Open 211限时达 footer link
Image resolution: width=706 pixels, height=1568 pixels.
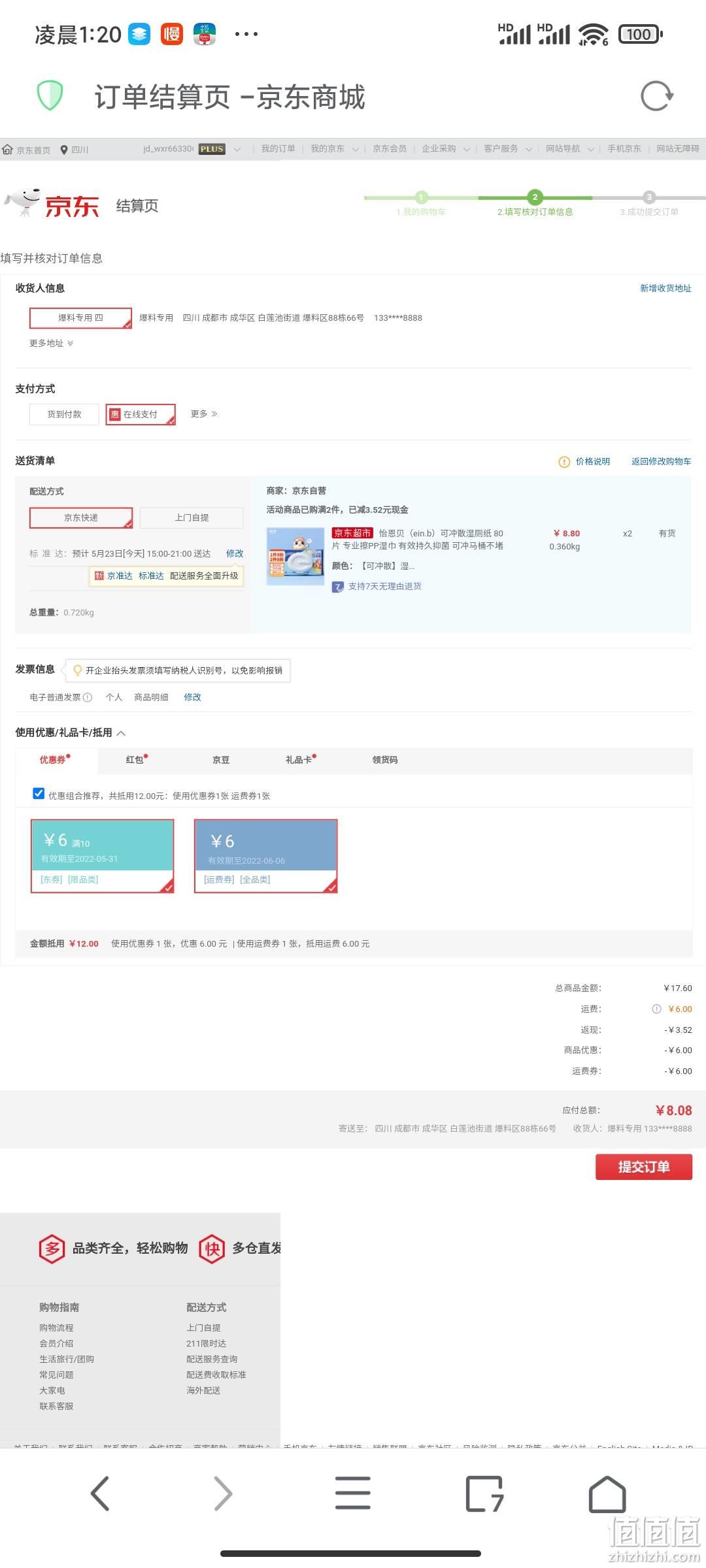206,1343
